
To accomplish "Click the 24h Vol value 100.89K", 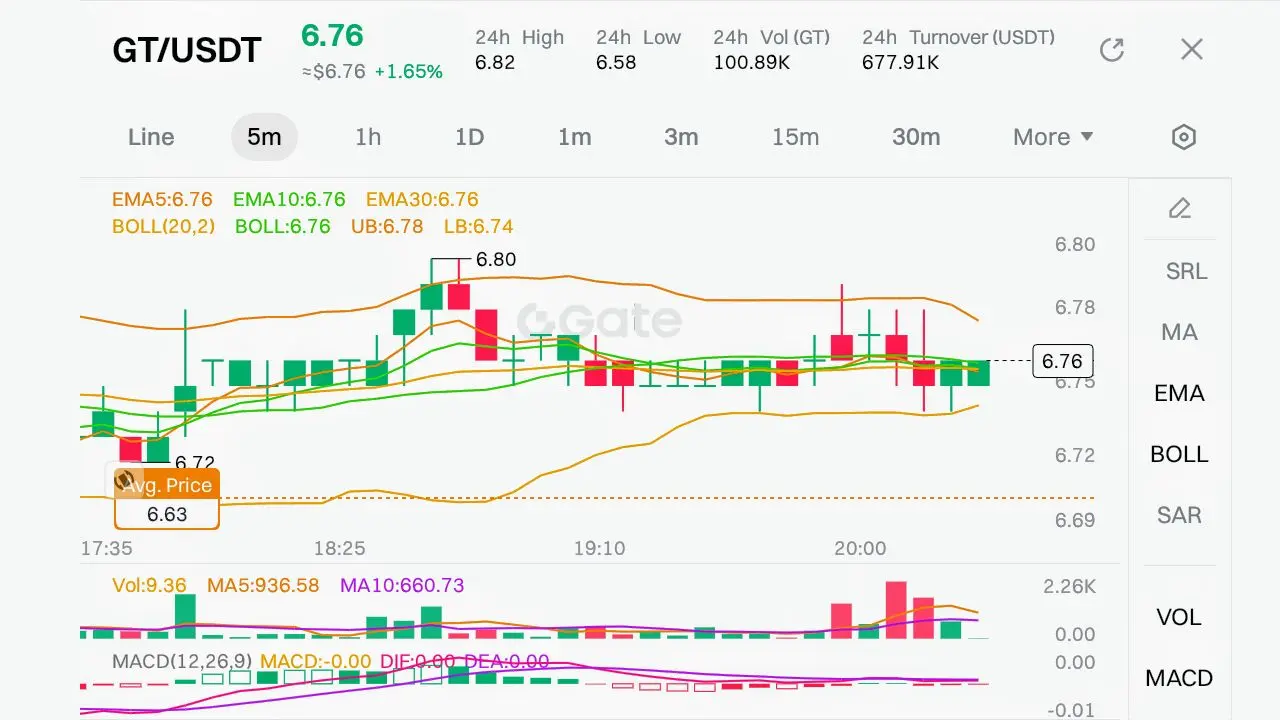I will [753, 62].
